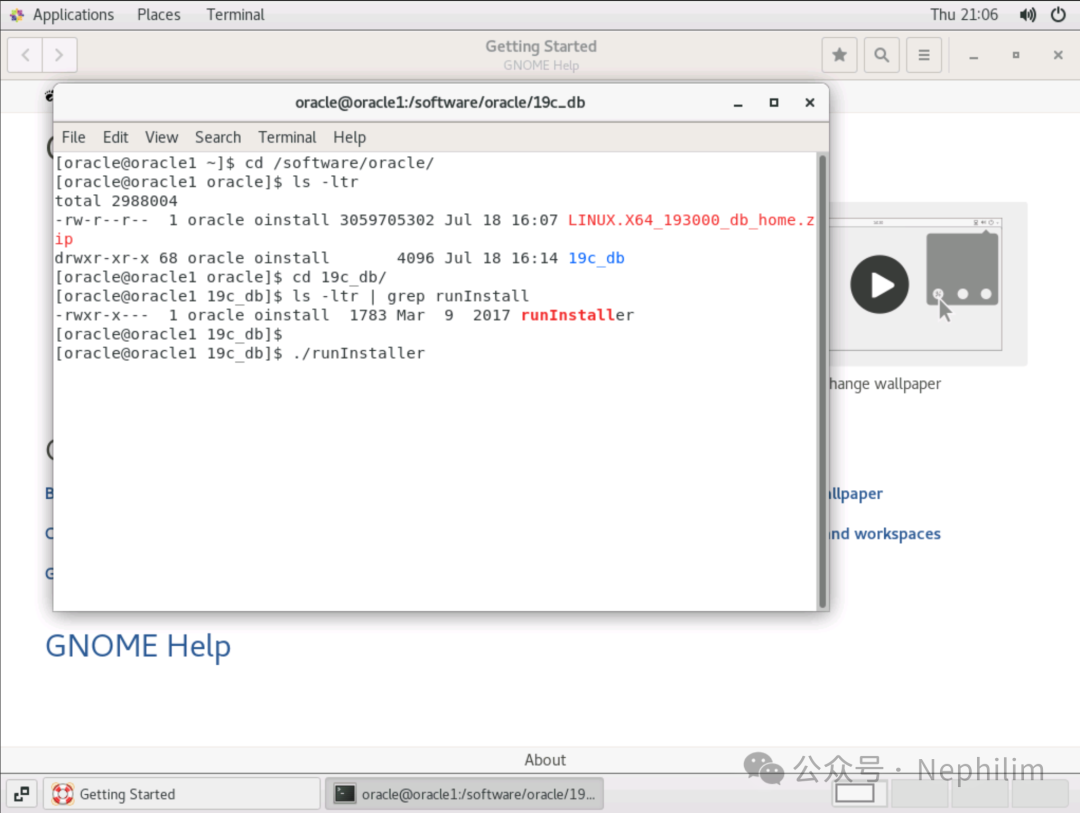This screenshot has height=813, width=1080.
Task: Click the ./runInstaller command line
Action: 359,353
